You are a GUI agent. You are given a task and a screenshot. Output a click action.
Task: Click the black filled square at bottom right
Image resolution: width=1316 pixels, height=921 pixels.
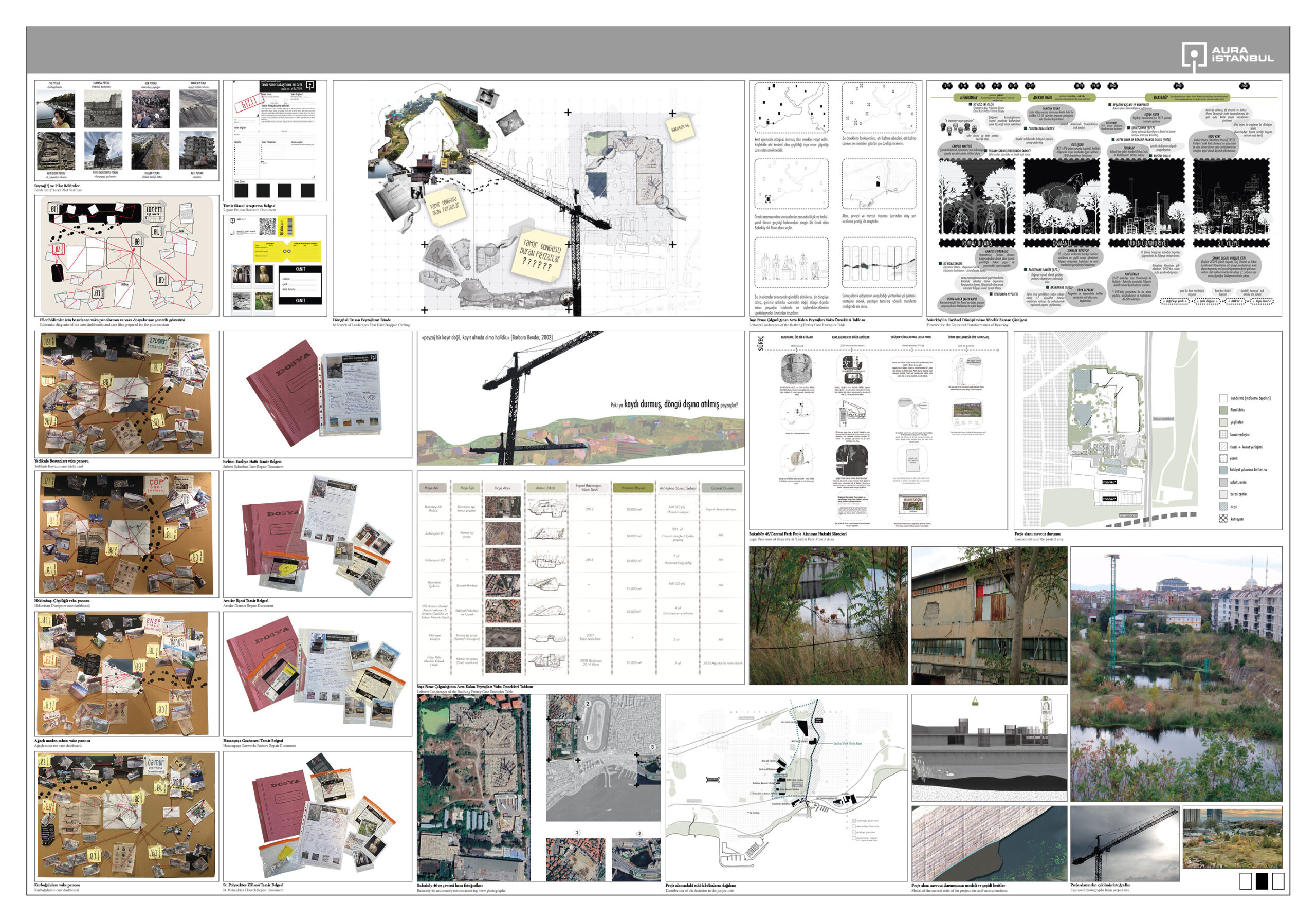click(x=1262, y=881)
